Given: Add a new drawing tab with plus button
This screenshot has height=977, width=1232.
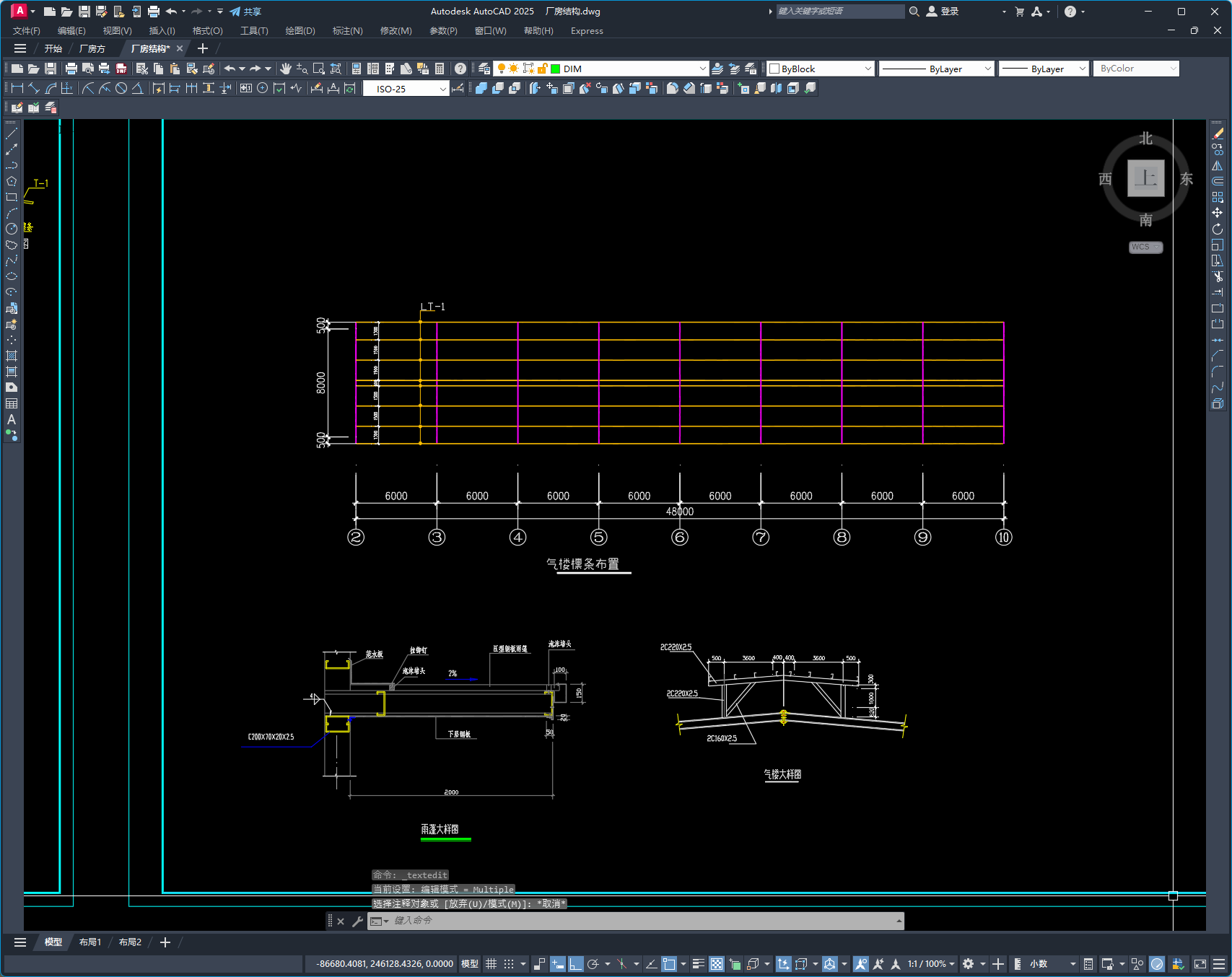Looking at the screenshot, I should pos(203,48).
